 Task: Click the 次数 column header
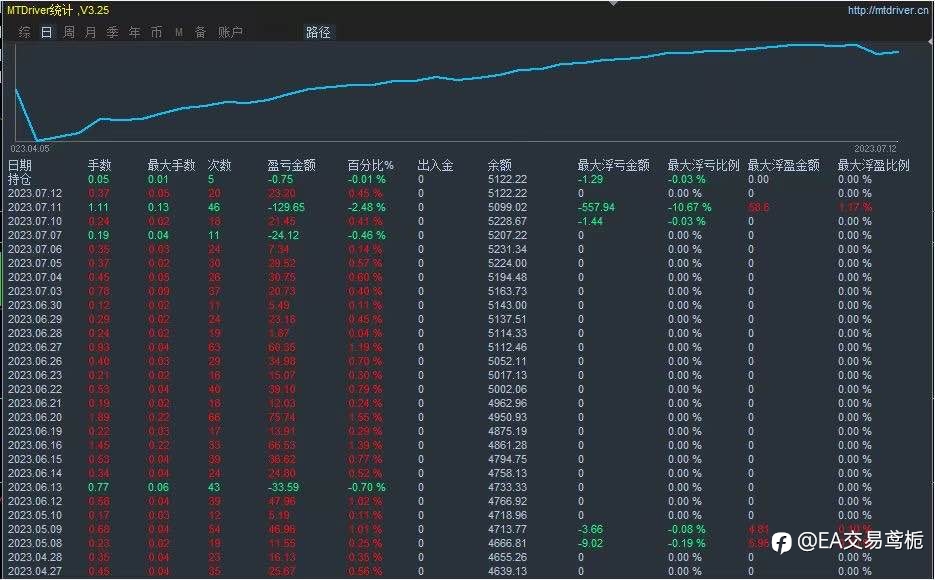tap(219, 165)
